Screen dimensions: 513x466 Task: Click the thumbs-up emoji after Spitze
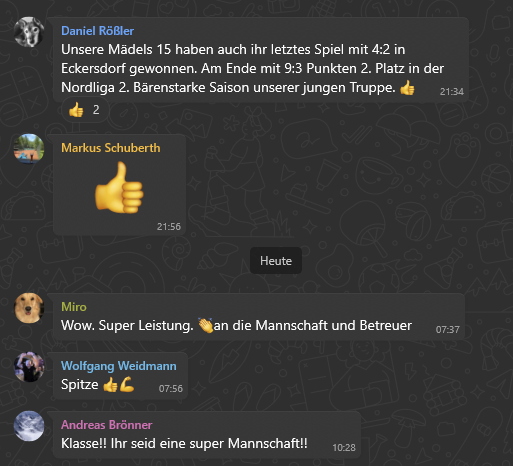coord(110,385)
